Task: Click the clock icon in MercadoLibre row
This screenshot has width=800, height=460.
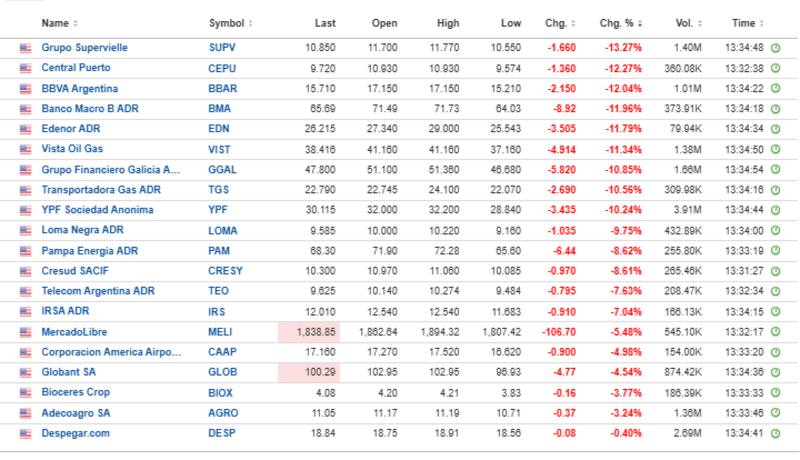Action: 776,331
